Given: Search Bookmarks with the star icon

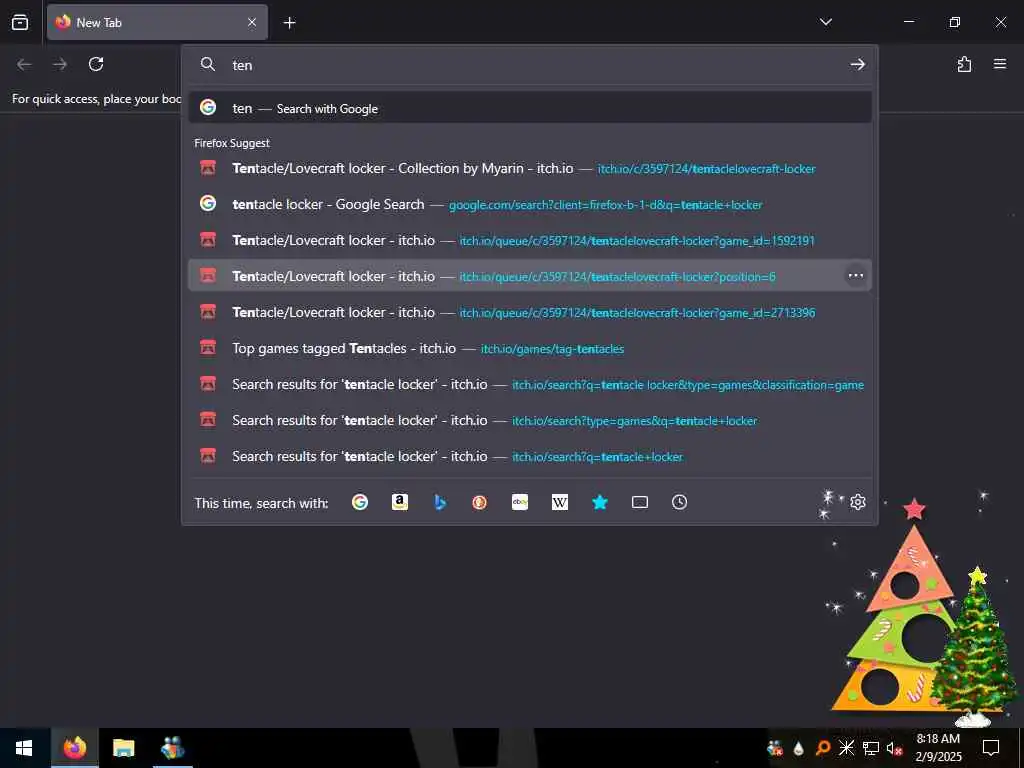Looking at the screenshot, I should (x=600, y=502).
